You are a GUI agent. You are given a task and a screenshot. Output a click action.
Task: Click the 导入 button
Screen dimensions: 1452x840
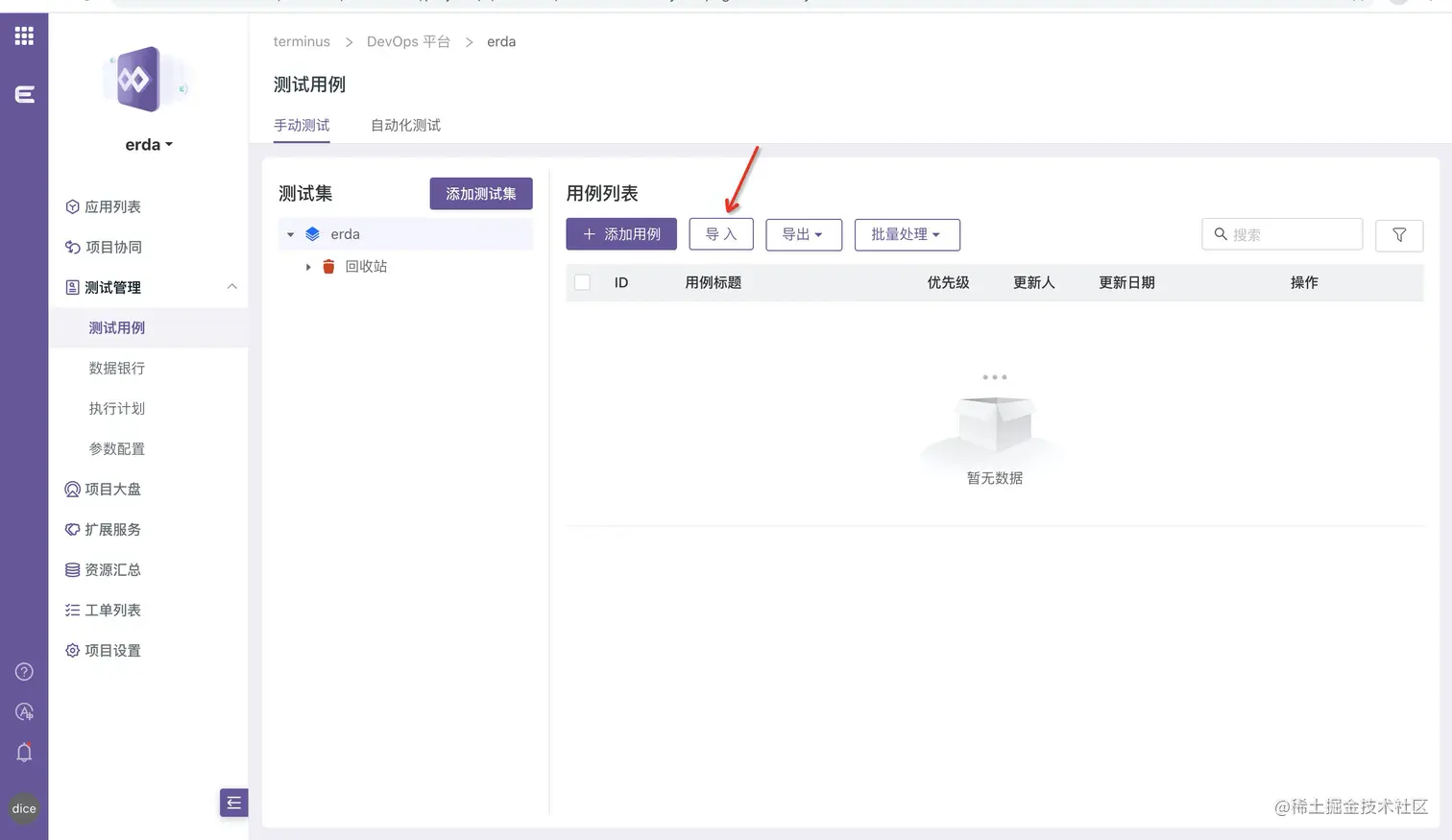pyautogui.click(x=721, y=234)
